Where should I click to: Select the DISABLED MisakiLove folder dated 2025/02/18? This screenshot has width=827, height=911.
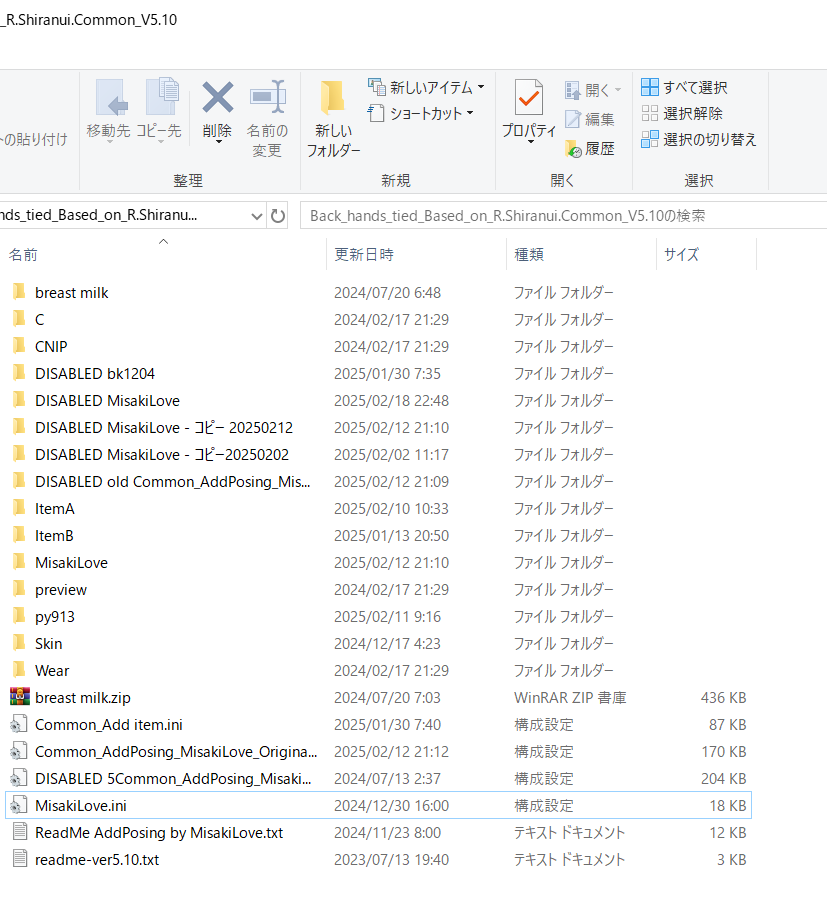108,400
